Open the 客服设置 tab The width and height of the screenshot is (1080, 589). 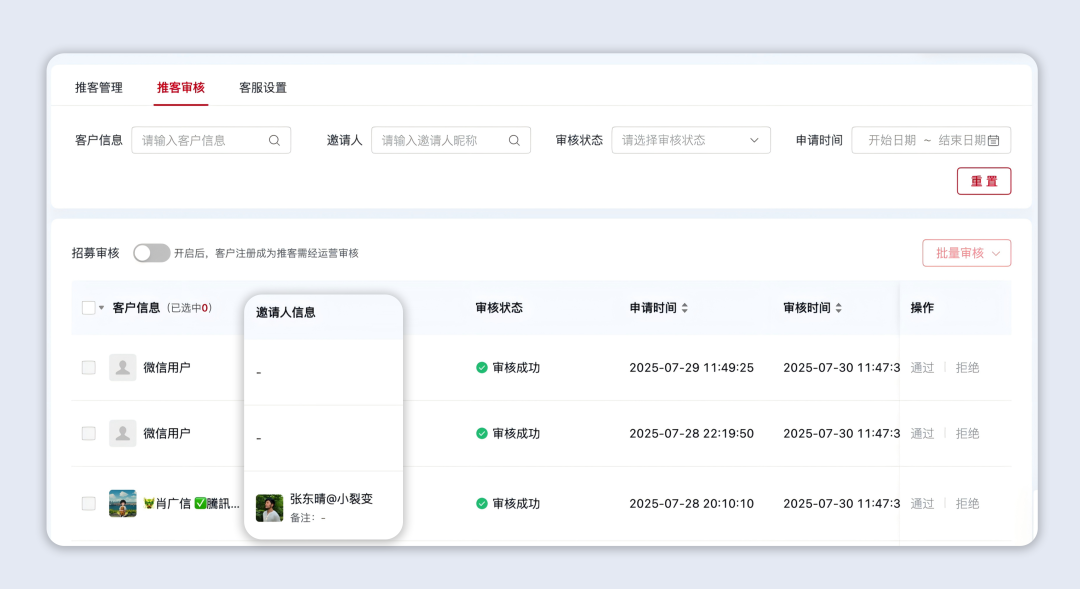point(262,88)
